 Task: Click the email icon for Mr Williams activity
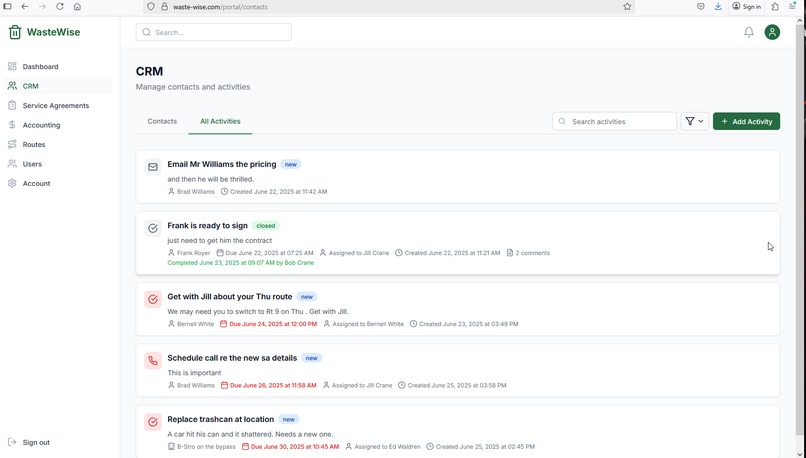pos(153,167)
